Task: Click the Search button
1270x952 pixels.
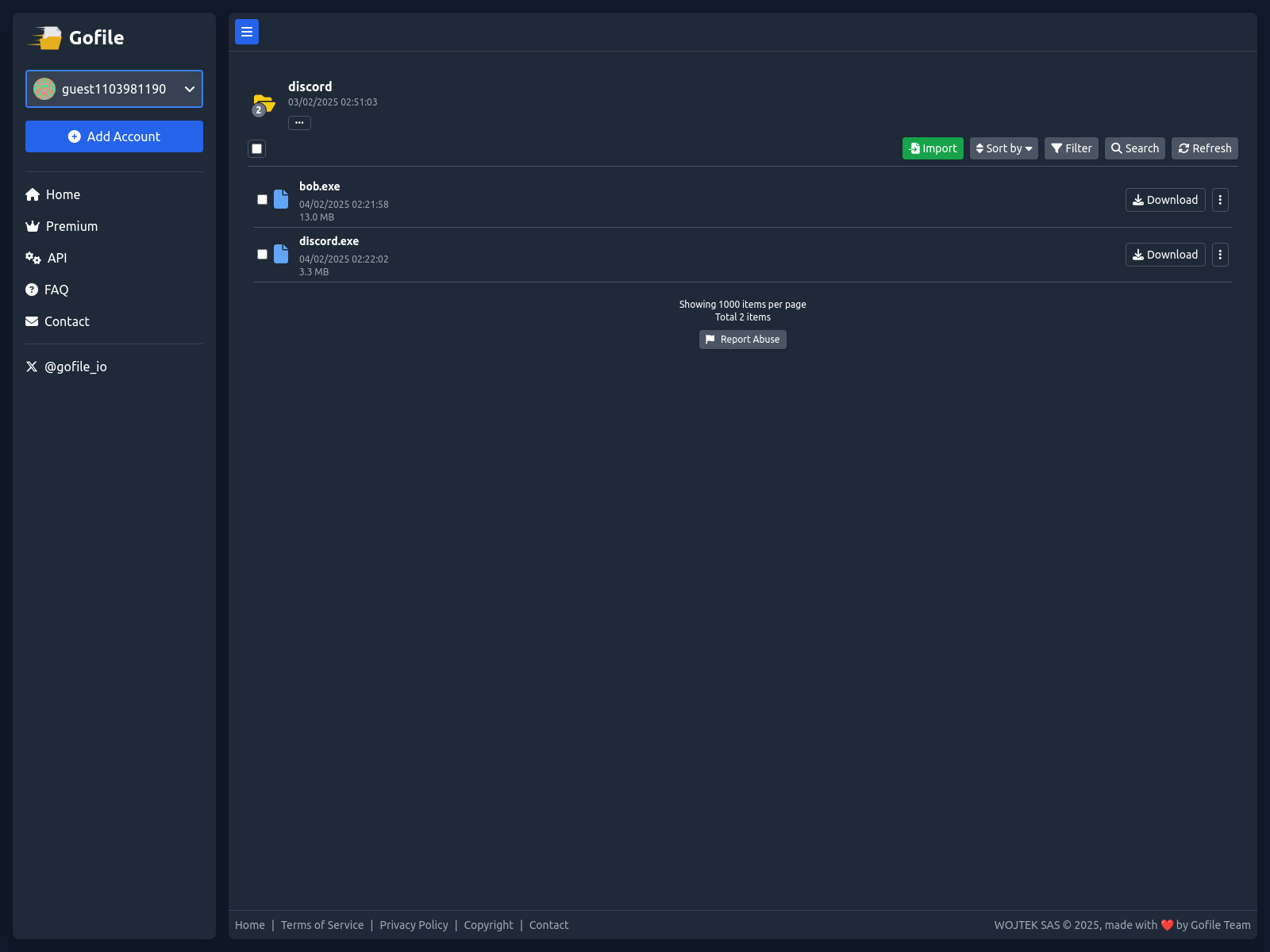Action: (x=1135, y=148)
